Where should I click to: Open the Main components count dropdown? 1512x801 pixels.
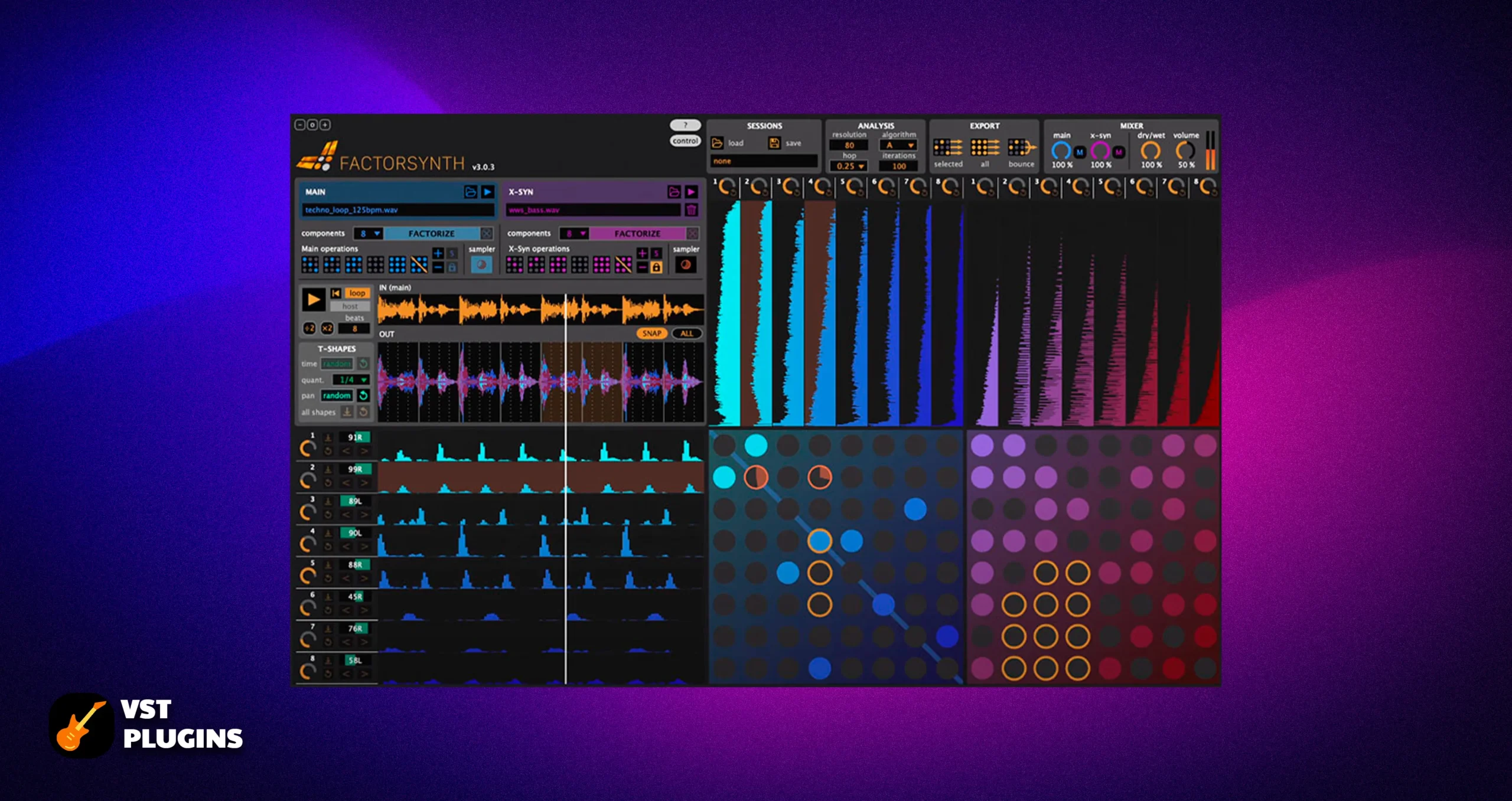click(x=369, y=234)
